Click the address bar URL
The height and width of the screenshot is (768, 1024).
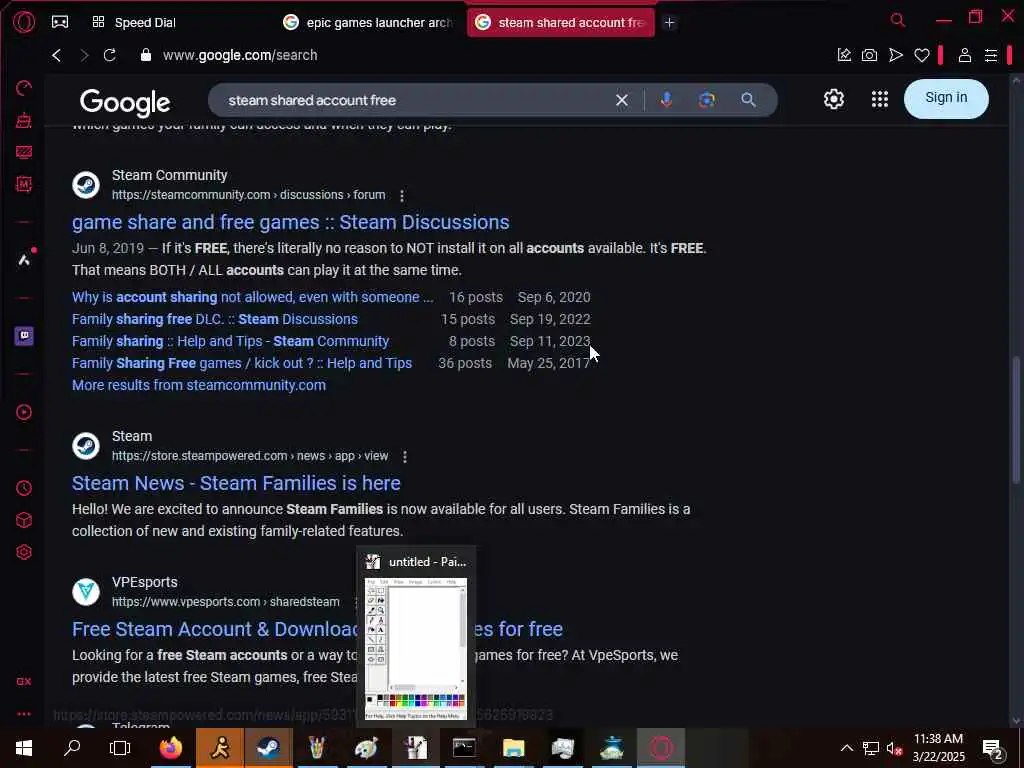click(240, 55)
